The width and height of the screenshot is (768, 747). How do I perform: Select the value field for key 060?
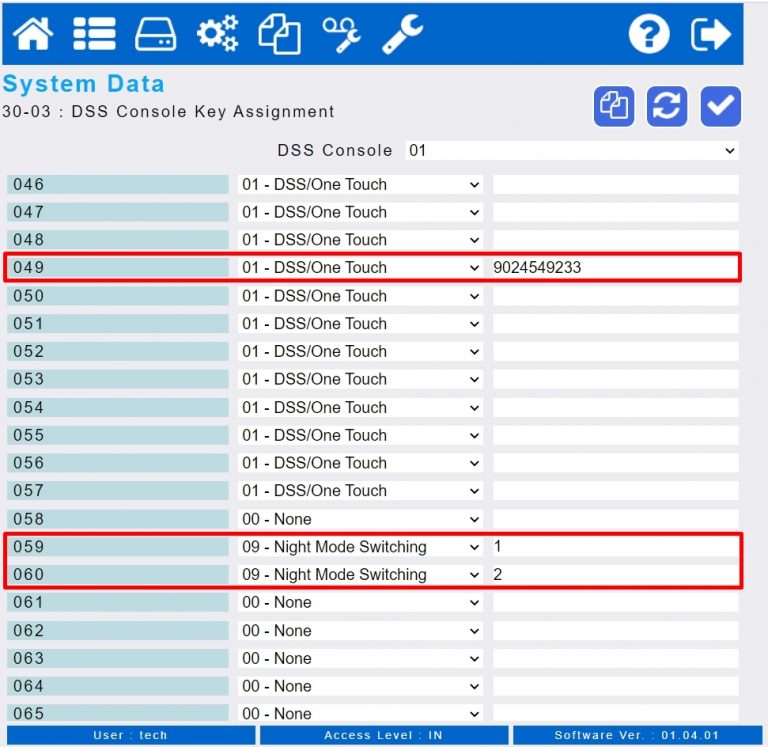pyautogui.click(x=615, y=575)
